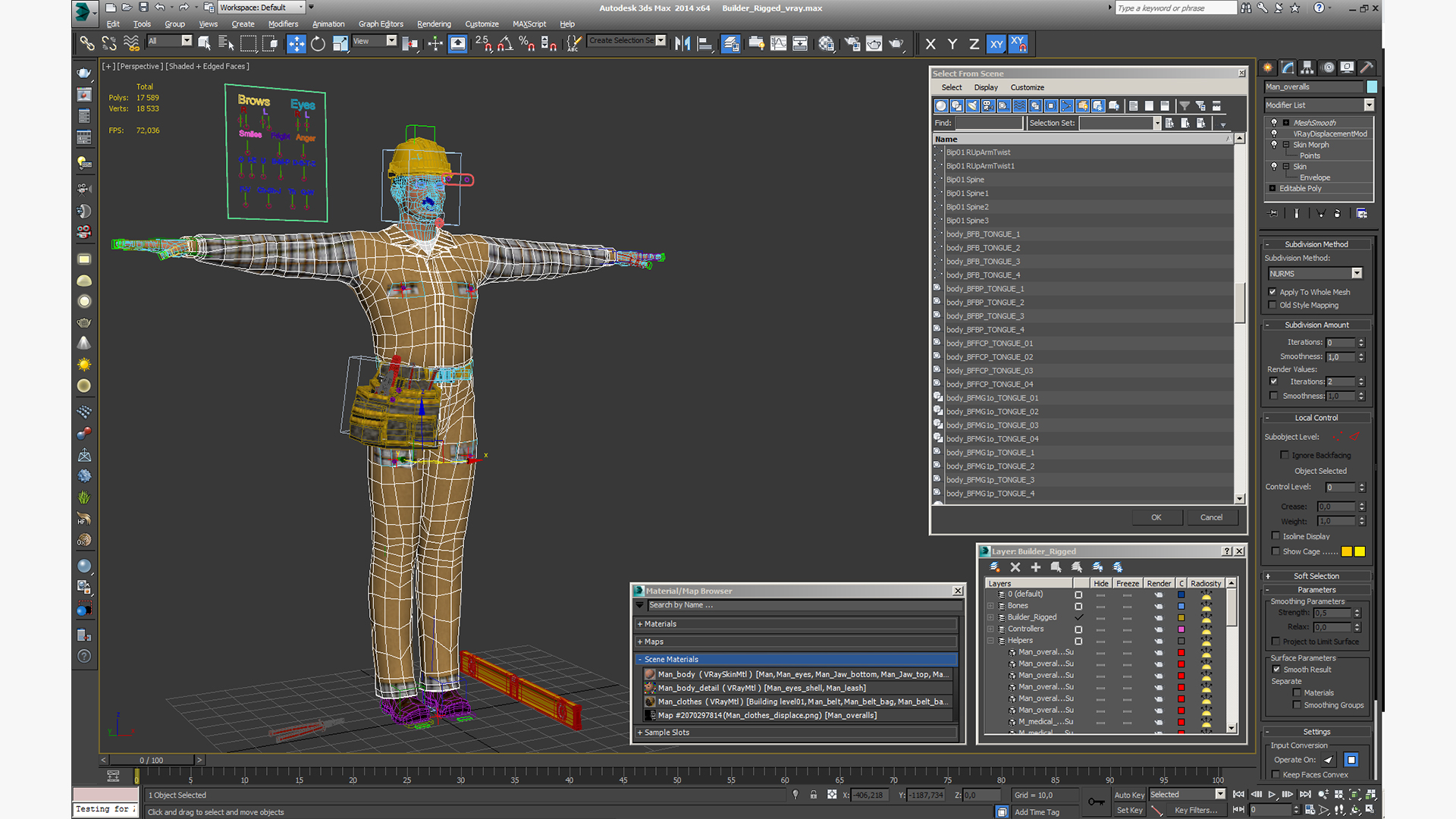Screen dimensions: 1456x819
Task: Restrict to X axis button
Action: click(930, 44)
